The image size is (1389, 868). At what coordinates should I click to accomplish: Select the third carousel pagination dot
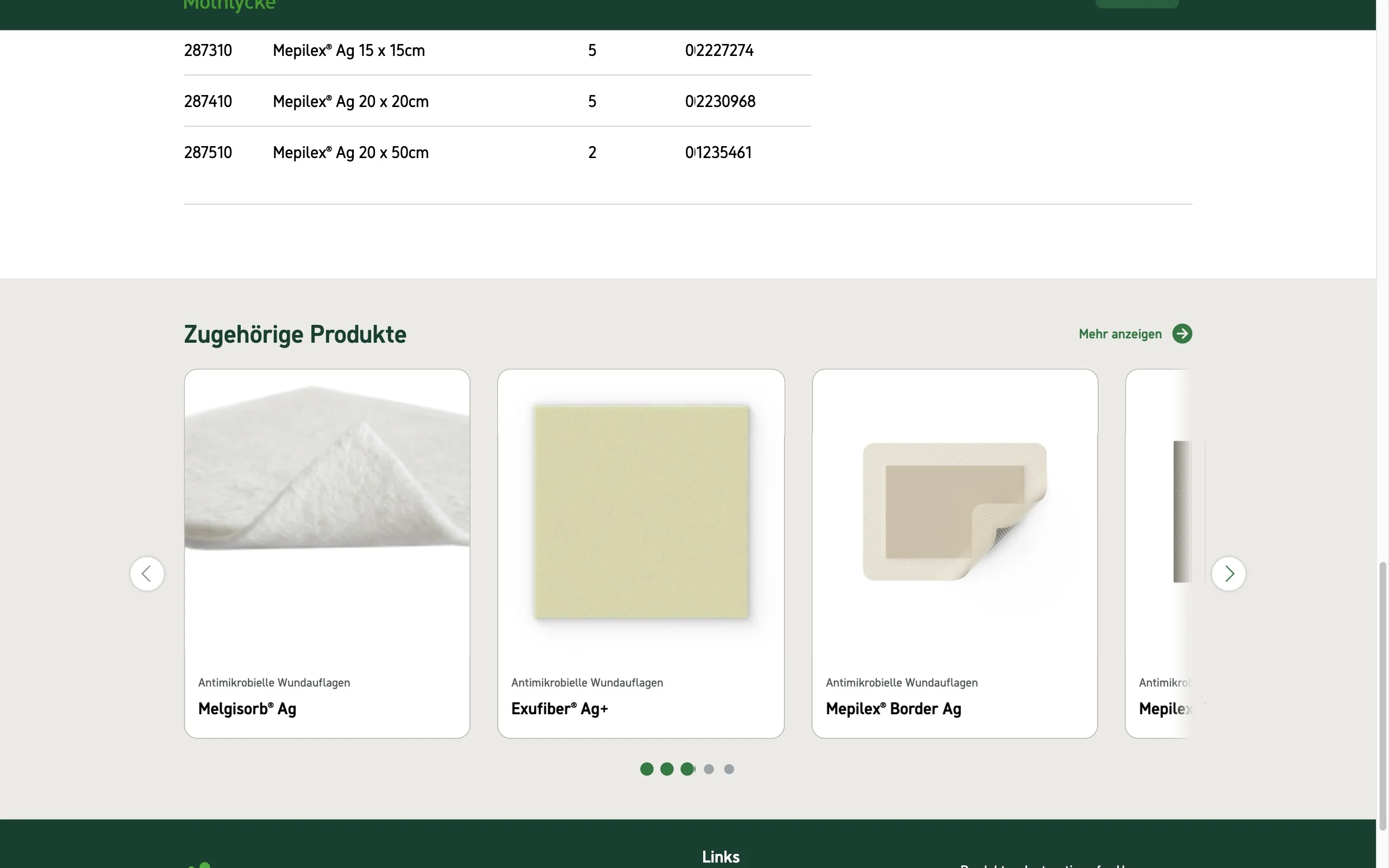pos(687,769)
